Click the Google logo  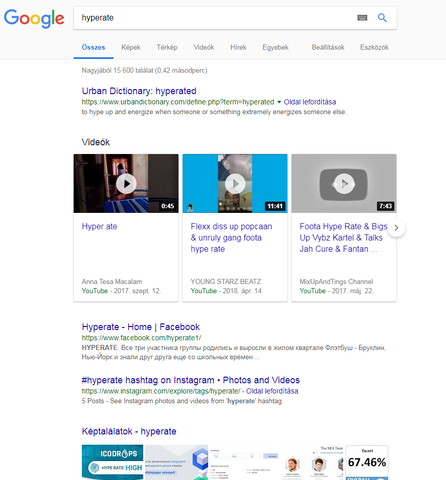click(34, 18)
